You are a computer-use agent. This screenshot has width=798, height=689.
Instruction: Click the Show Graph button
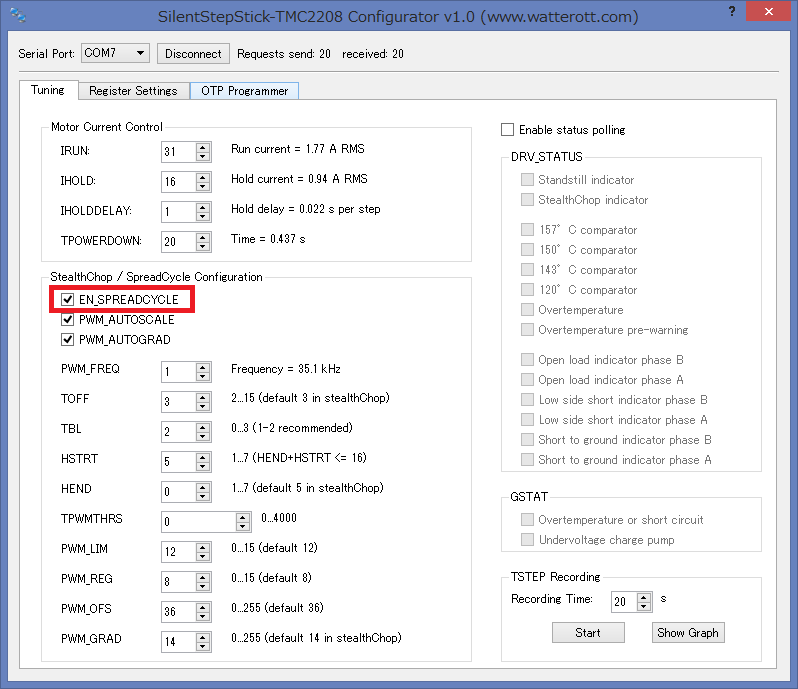(x=688, y=633)
